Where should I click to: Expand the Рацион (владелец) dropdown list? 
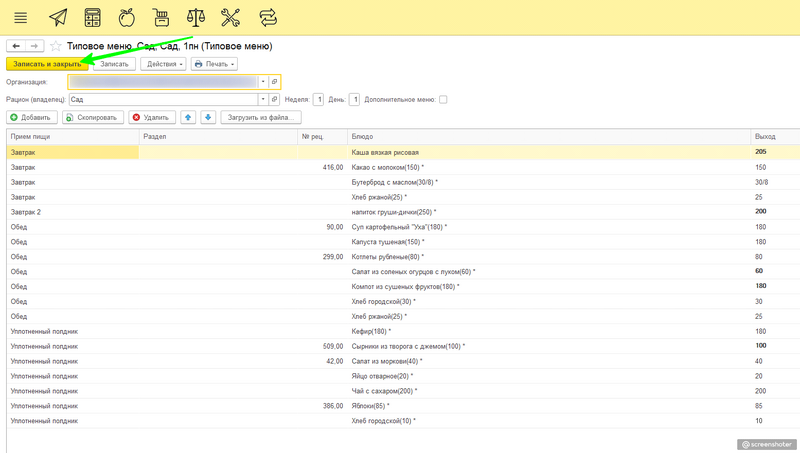(263, 100)
